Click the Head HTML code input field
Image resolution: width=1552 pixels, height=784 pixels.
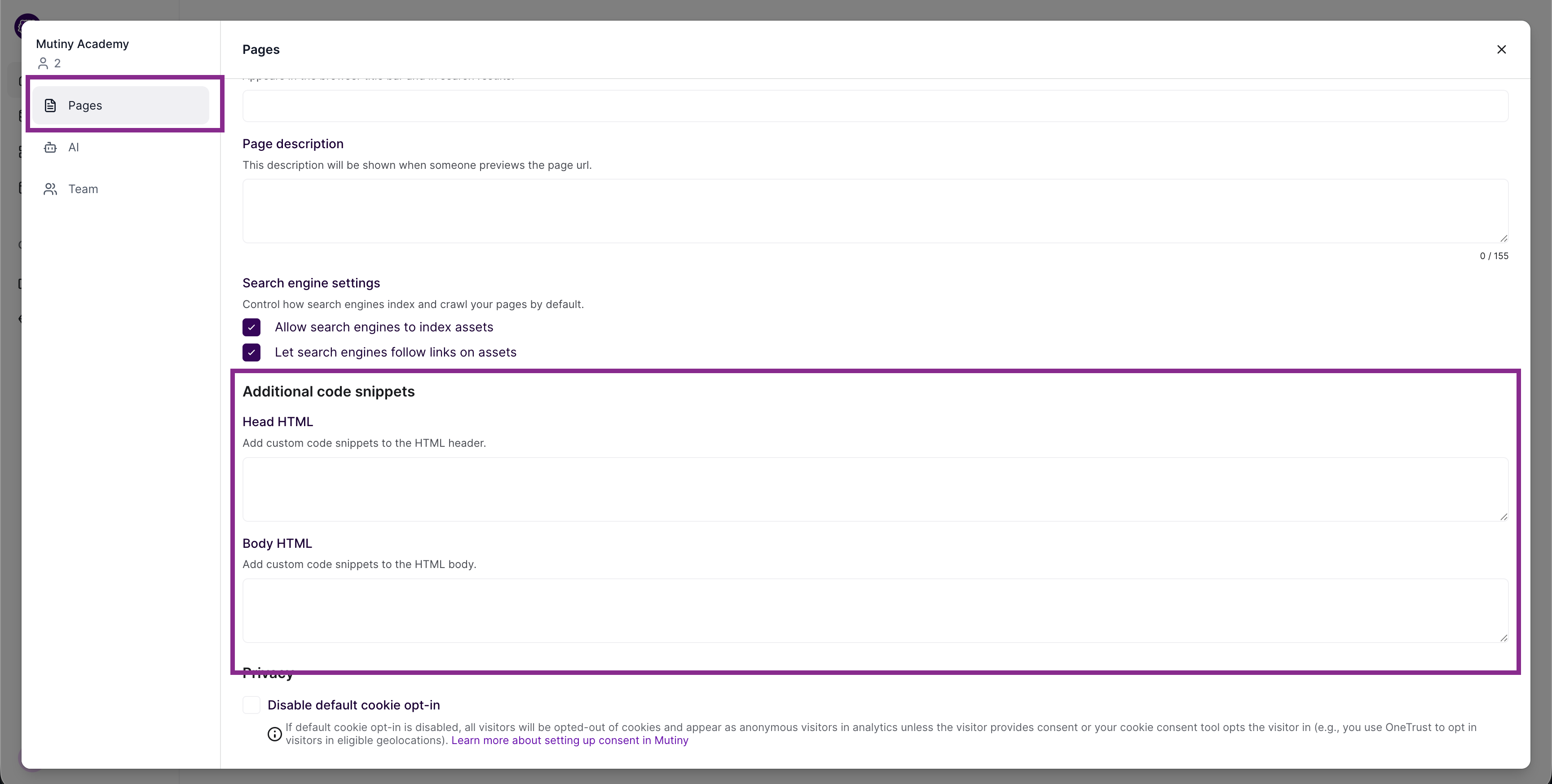(873, 489)
